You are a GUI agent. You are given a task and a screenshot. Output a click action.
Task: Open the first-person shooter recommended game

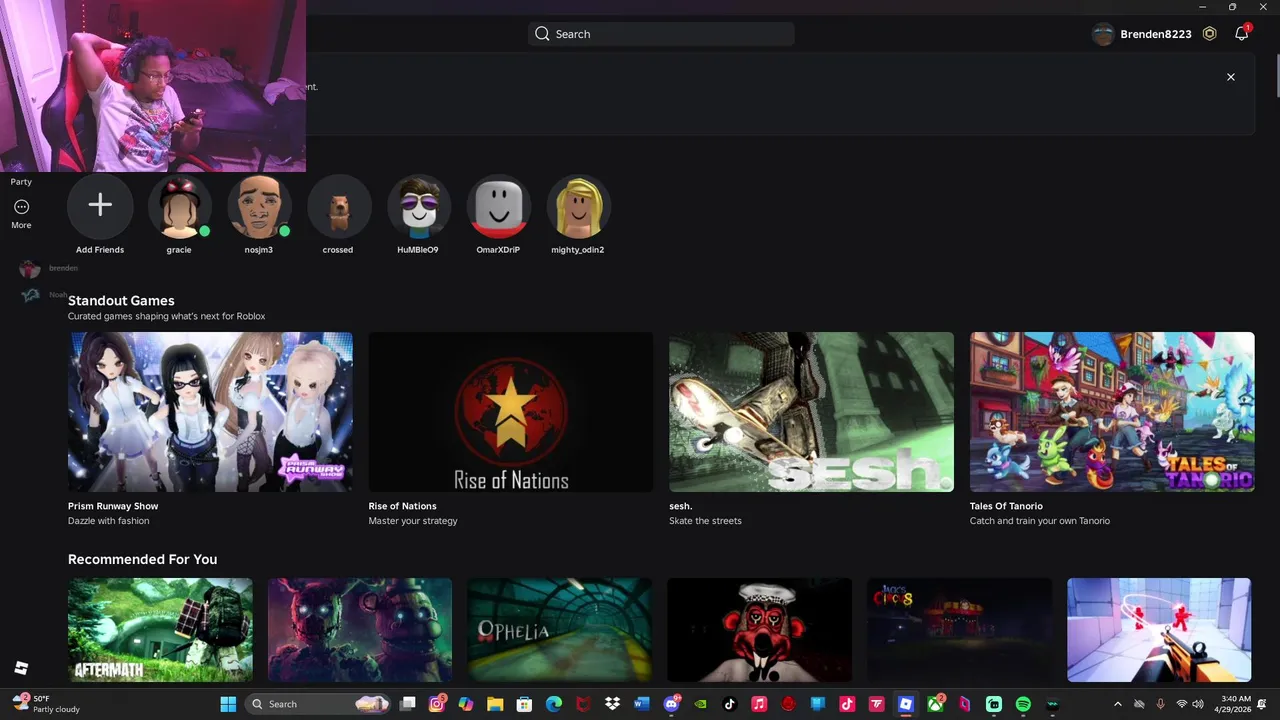1159,630
